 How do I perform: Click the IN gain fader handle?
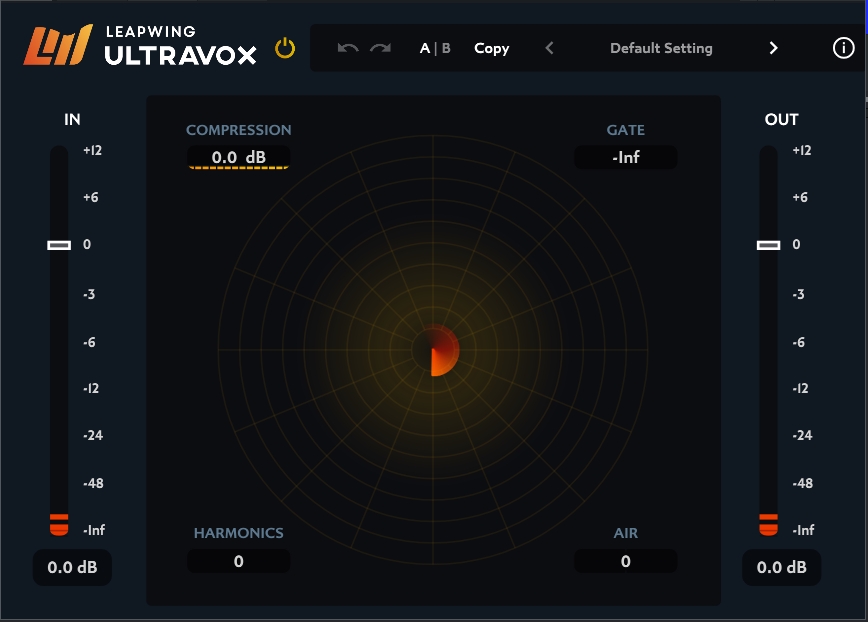coord(59,245)
